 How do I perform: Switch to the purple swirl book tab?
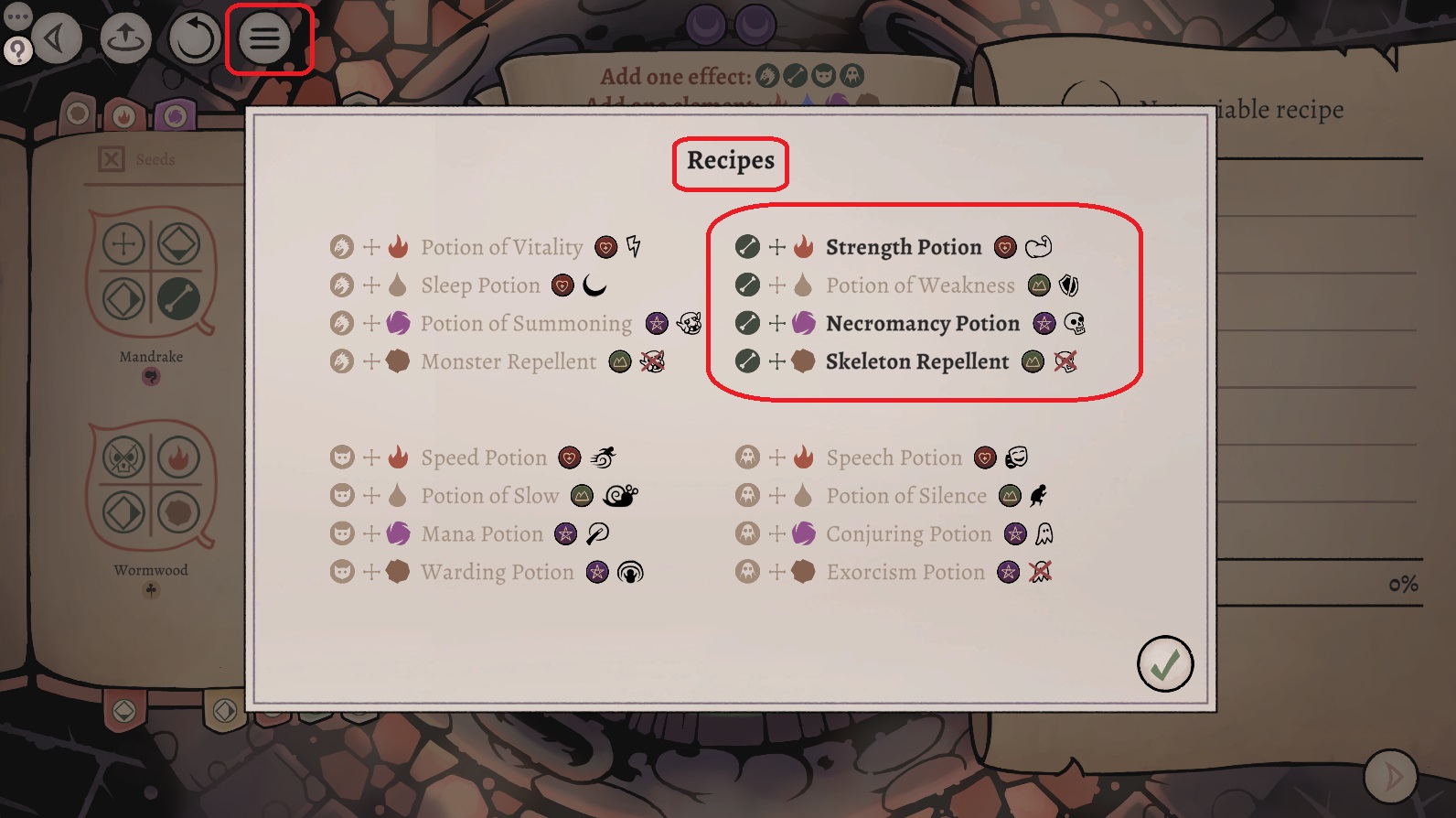[175, 116]
